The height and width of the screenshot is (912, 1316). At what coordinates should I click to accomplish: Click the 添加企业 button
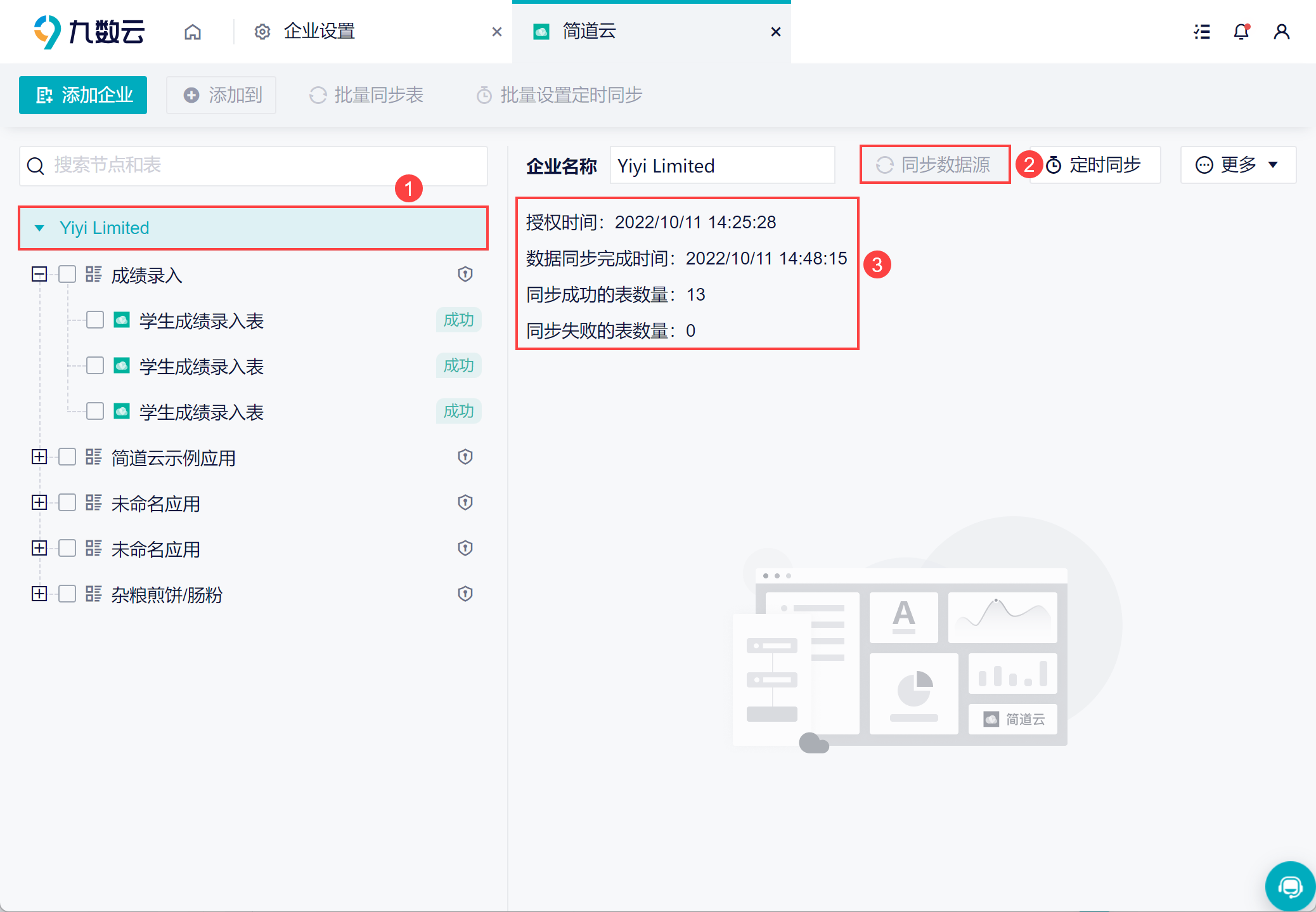click(x=83, y=95)
